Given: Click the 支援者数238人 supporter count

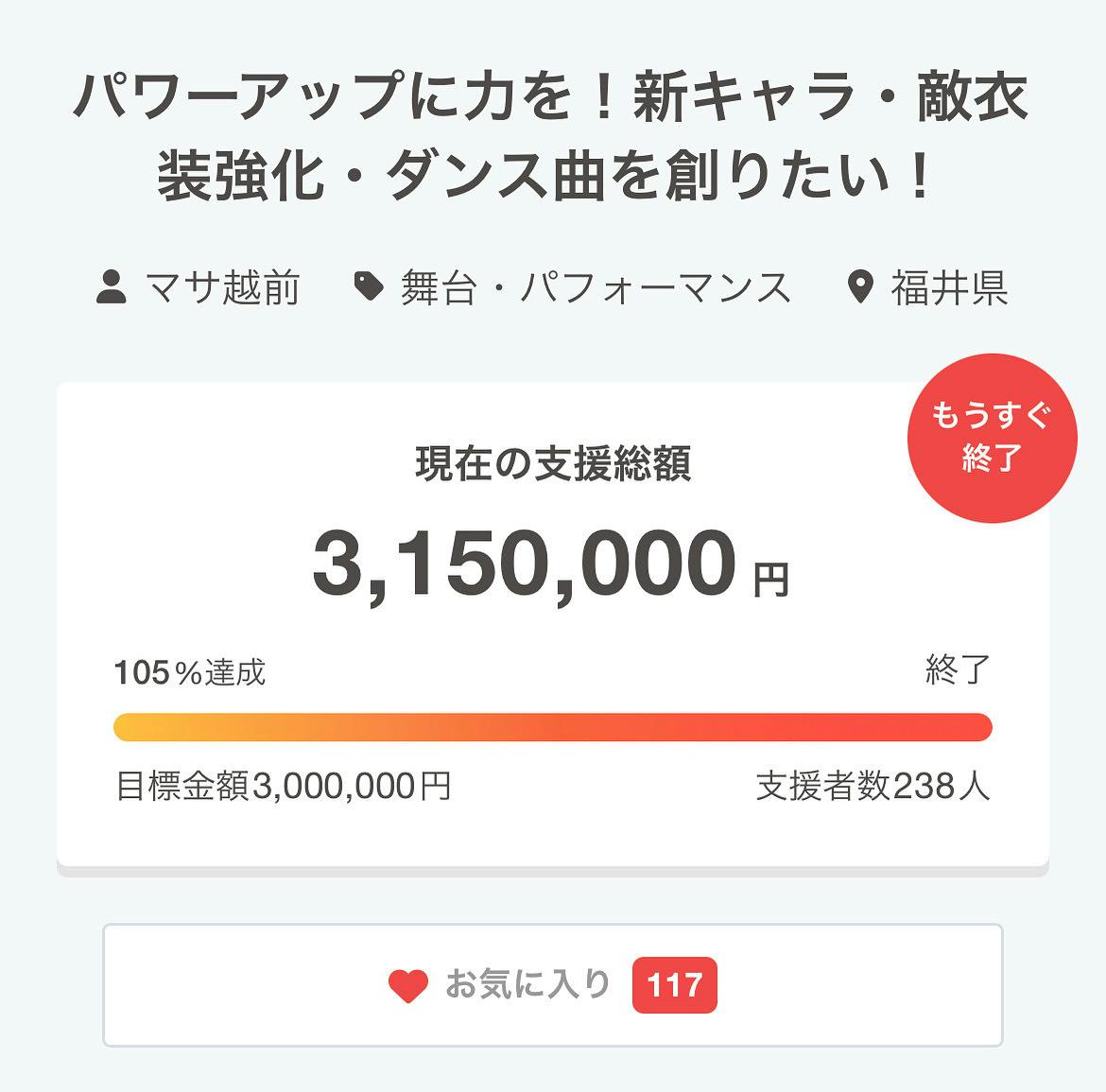Looking at the screenshot, I should (873, 786).
